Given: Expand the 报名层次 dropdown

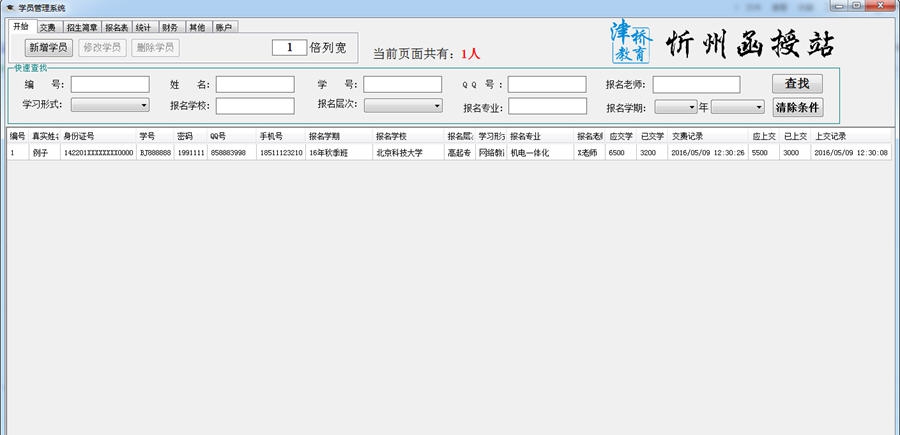Looking at the screenshot, I should point(403,106).
